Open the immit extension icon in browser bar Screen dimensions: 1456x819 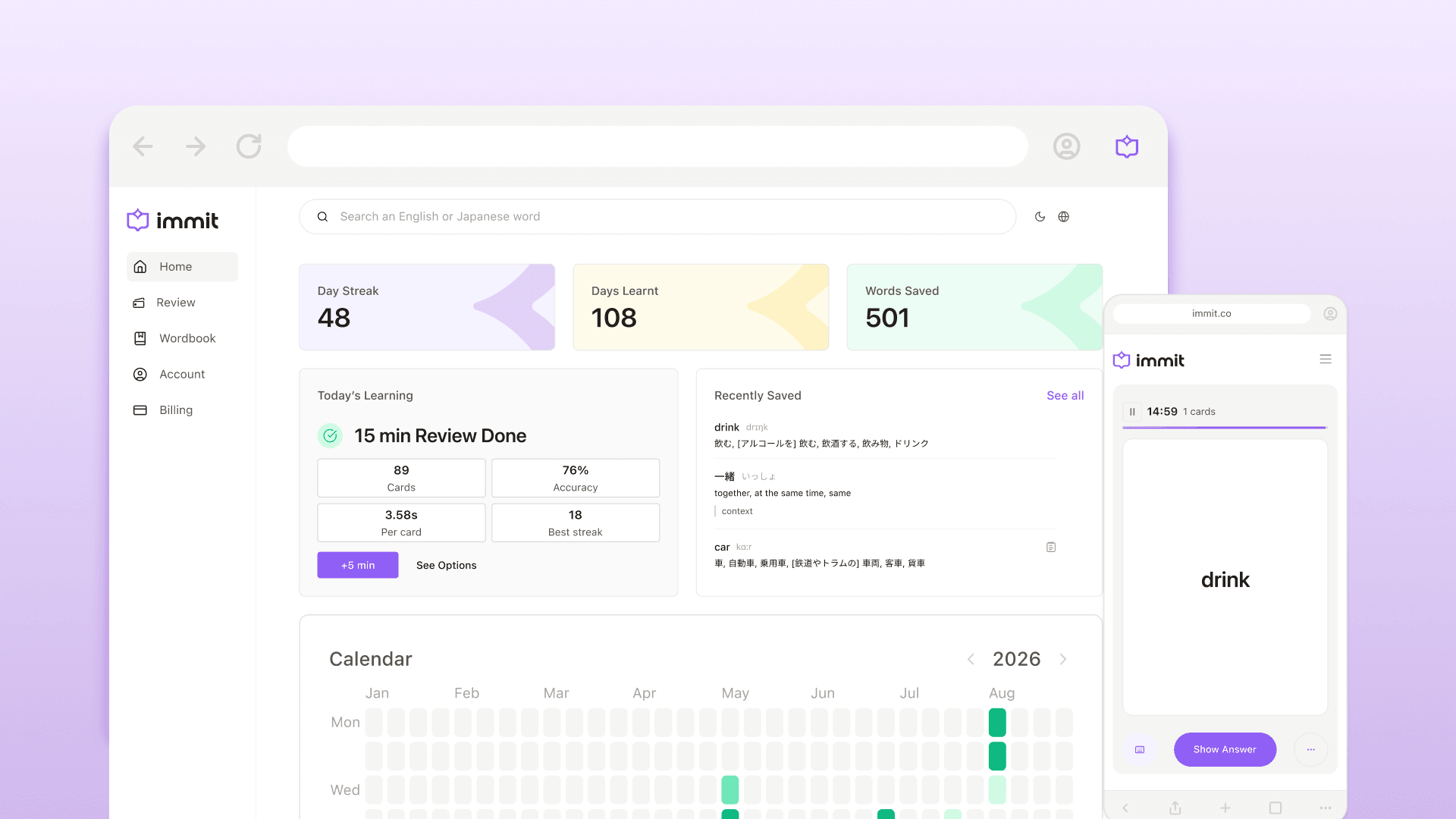[1127, 146]
